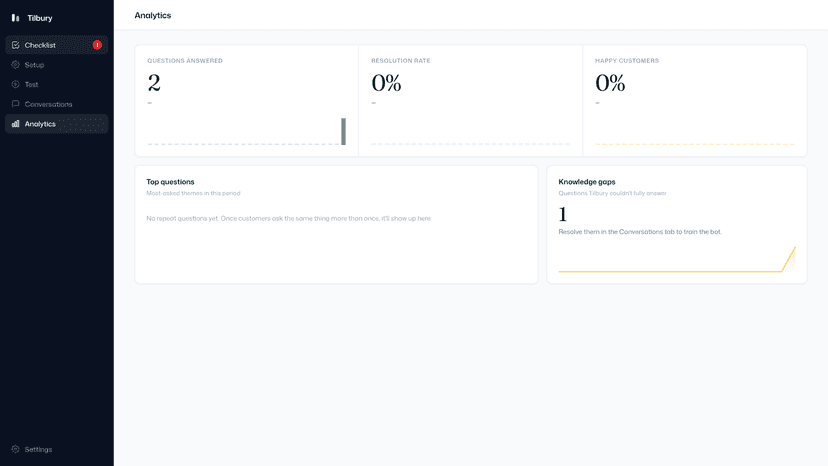This screenshot has height=466, width=828.
Task: Click 'Resolve them in the Conversations tab' text
Action: click(640, 232)
